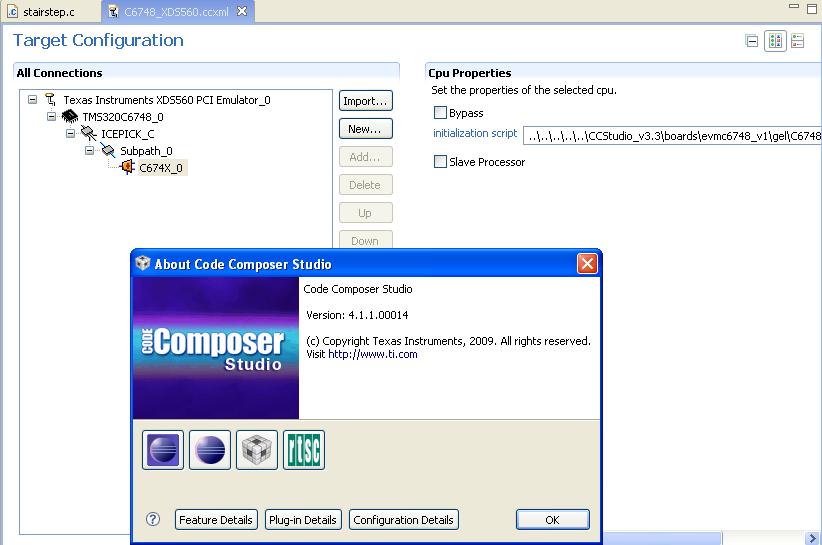Viewport: 822px width, 545px height.
Task: Click the Subpath_0 node icon
Action: tap(107, 151)
